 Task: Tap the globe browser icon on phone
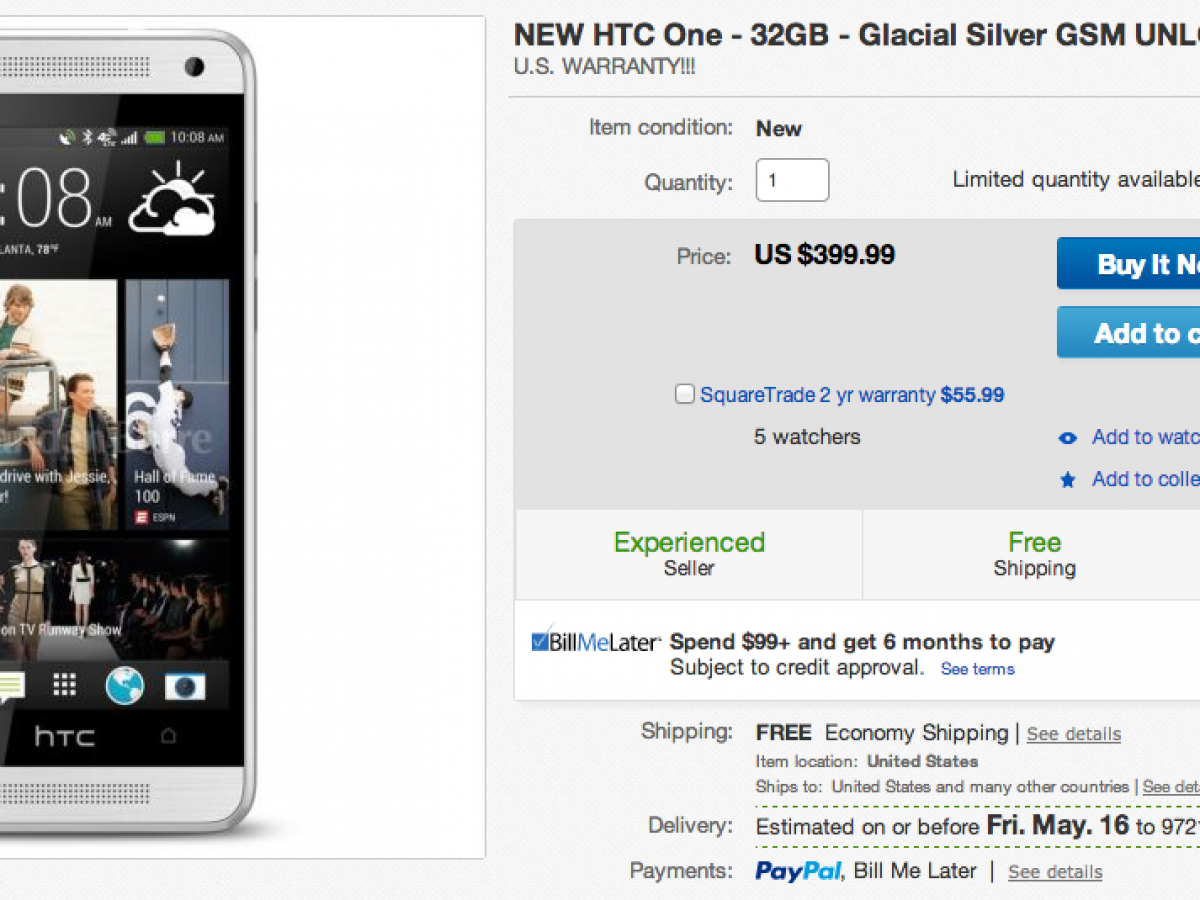125,686
